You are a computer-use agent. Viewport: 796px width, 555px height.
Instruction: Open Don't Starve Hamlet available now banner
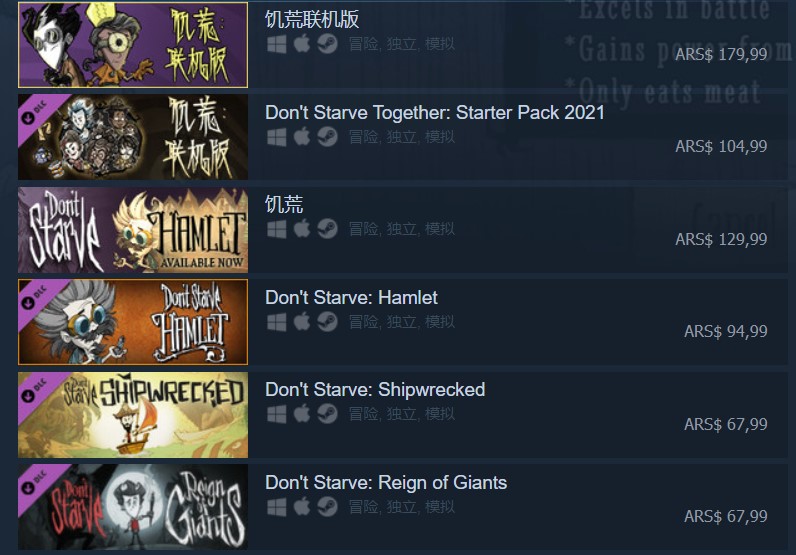(133, 230)
